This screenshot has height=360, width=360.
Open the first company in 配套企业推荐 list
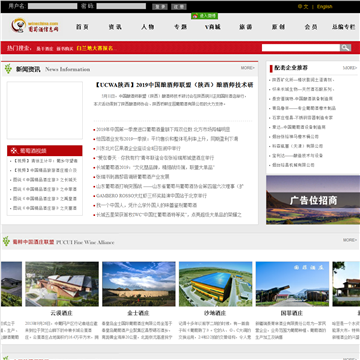(x=303, y=80)
